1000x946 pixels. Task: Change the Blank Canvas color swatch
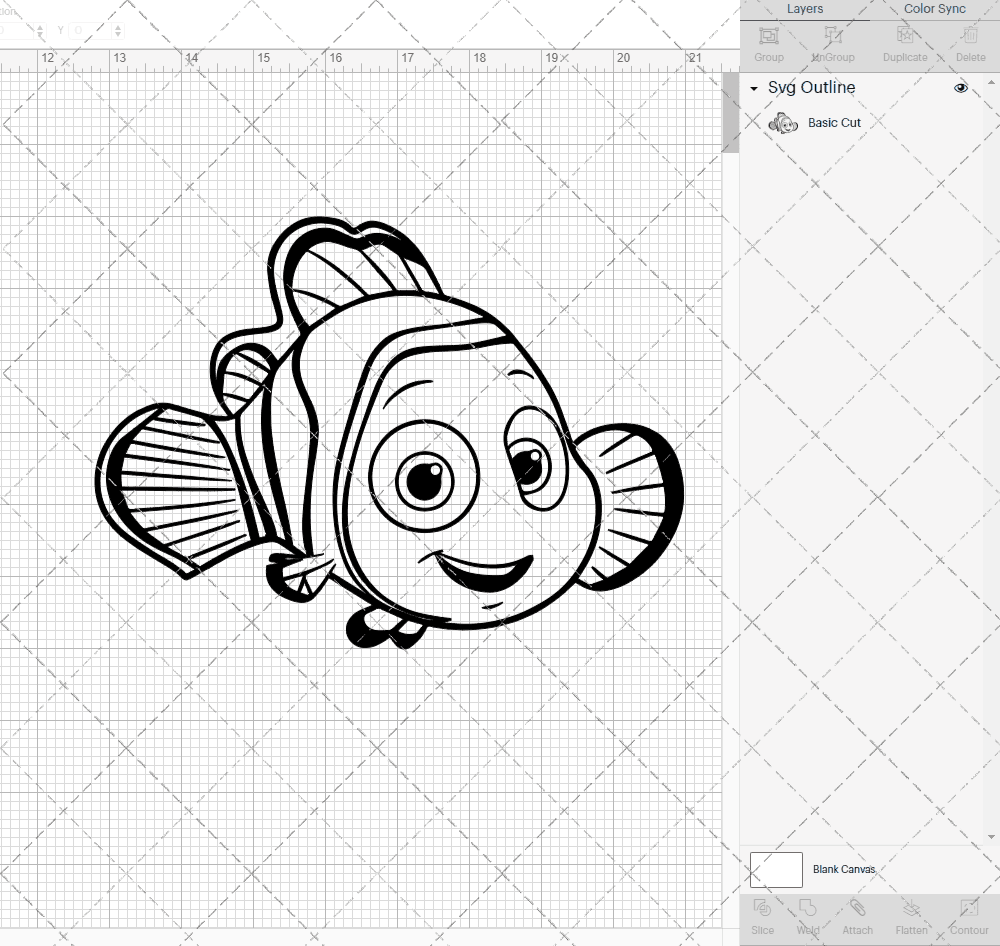pos(776,869)
